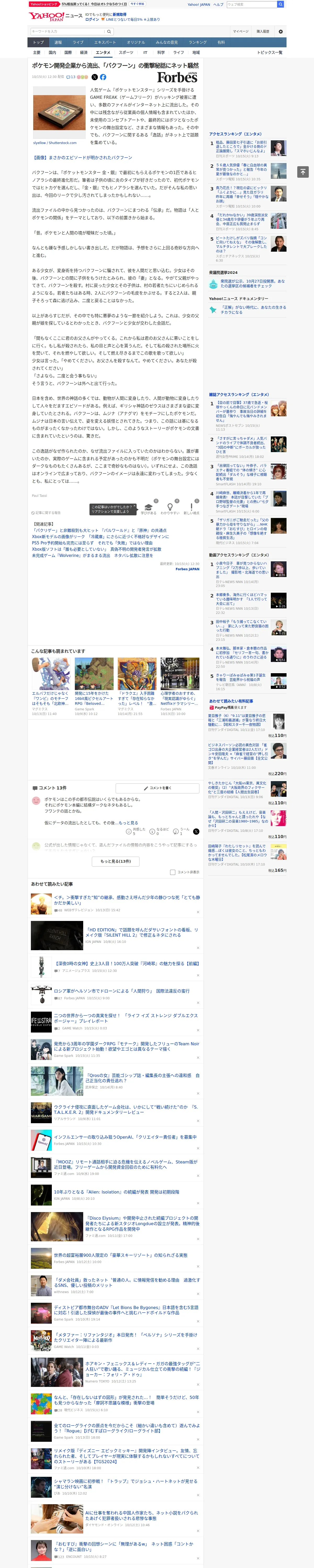
Task: Open the 速報 navigation tab
Action: tap(58, 43)
